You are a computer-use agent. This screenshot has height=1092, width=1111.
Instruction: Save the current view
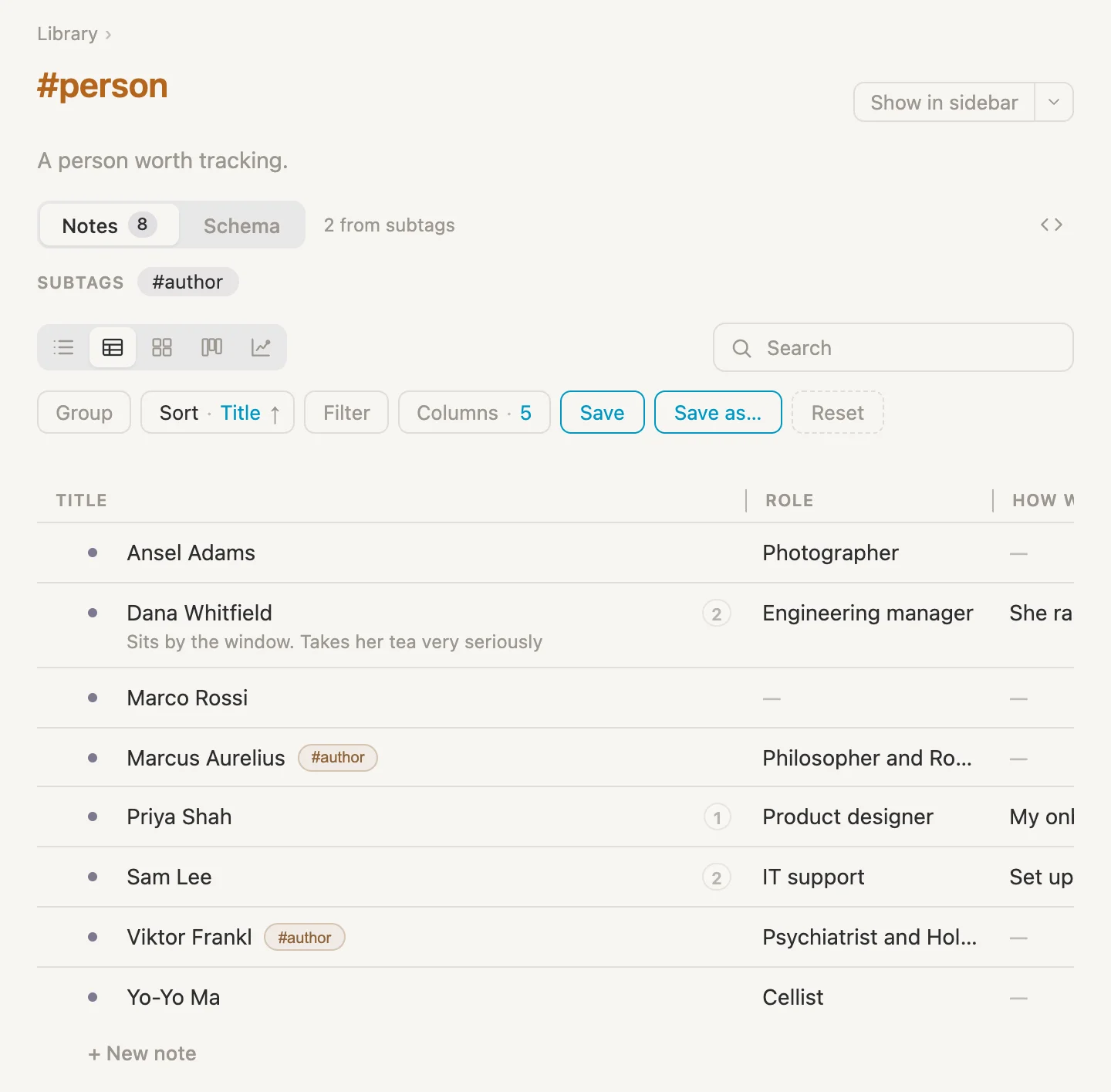pos(603,412)
